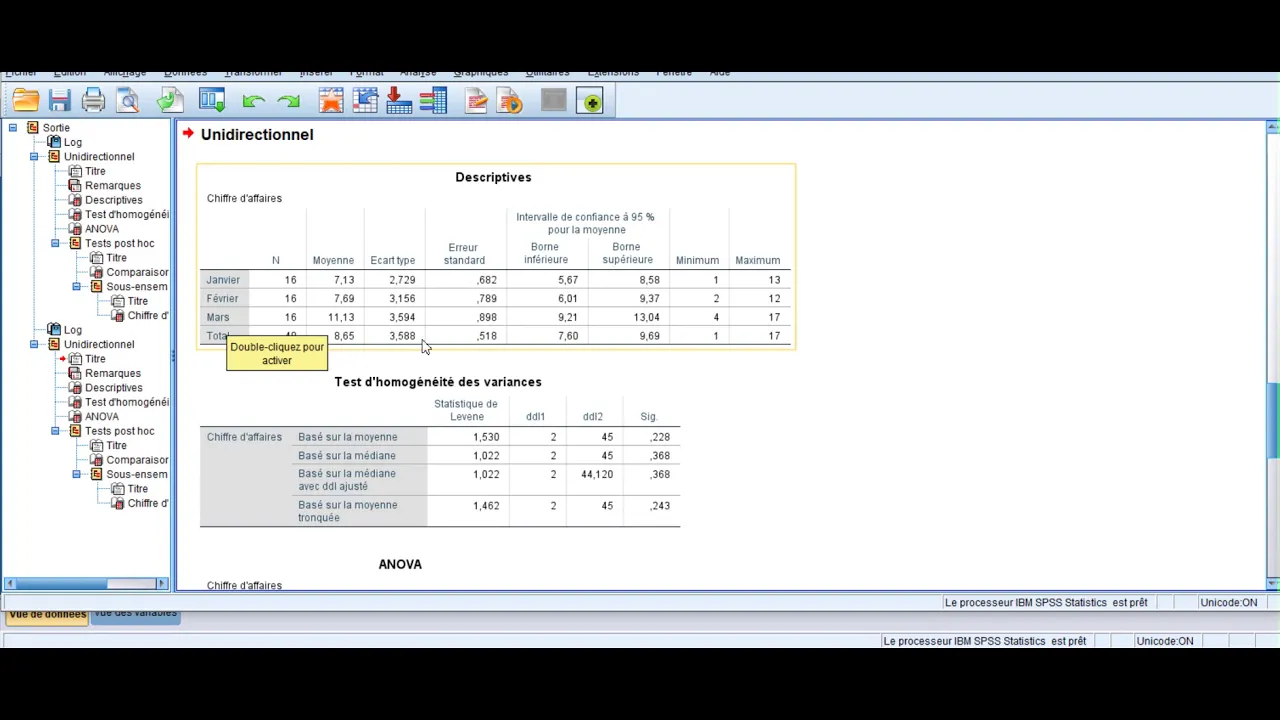Click Test d'homogénéité des variances table title
1280x720 pixels.
tap(438, 382)
